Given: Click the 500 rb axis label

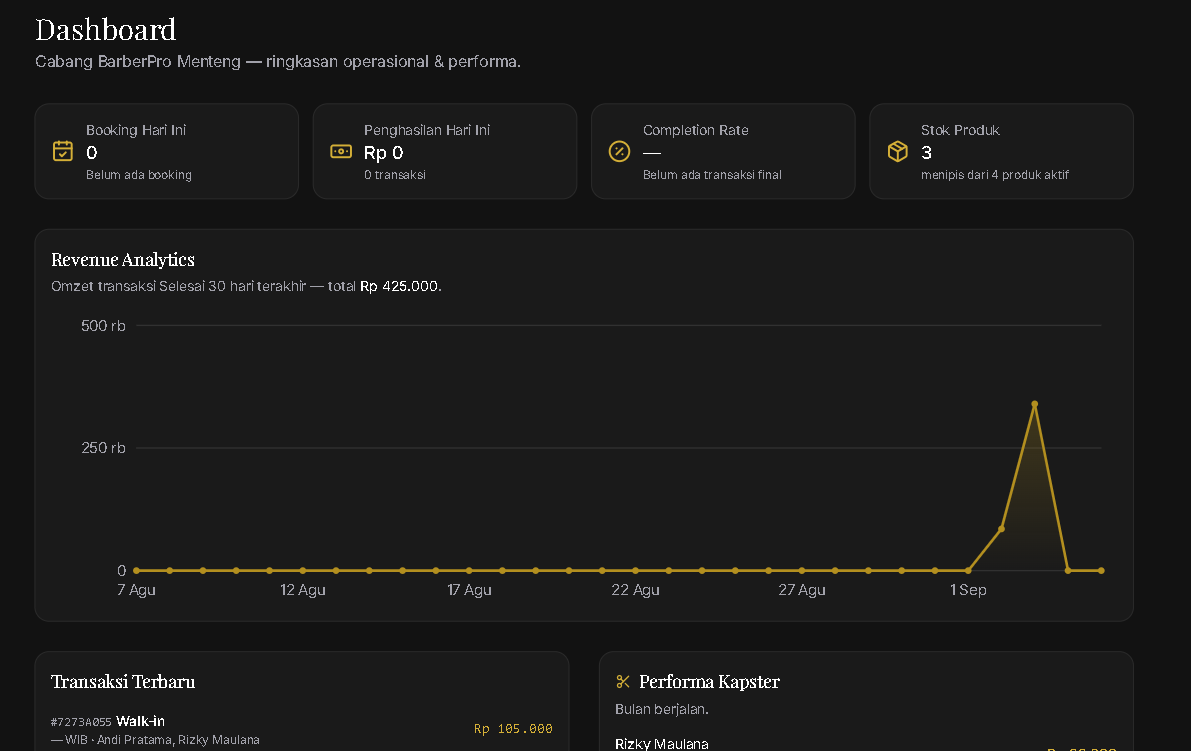Looking at the screenshot, I should coord(103,326).
